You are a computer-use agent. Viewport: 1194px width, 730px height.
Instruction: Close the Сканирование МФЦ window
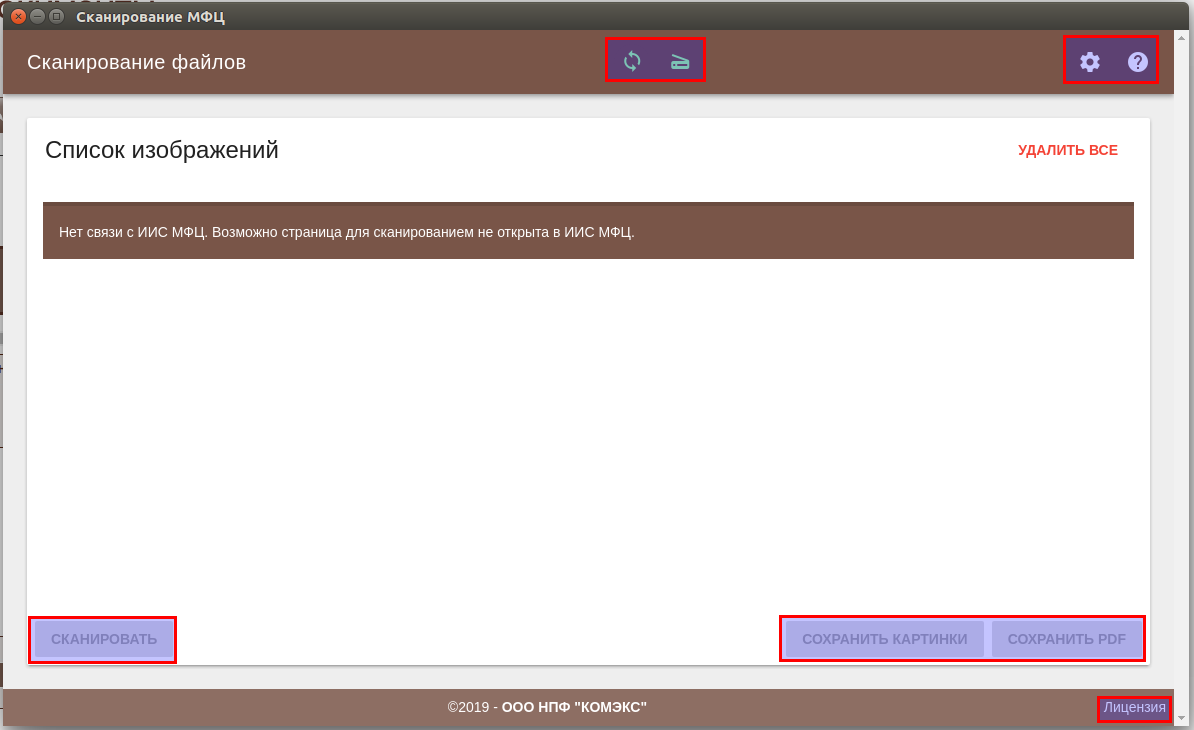[x=18, y=16]
